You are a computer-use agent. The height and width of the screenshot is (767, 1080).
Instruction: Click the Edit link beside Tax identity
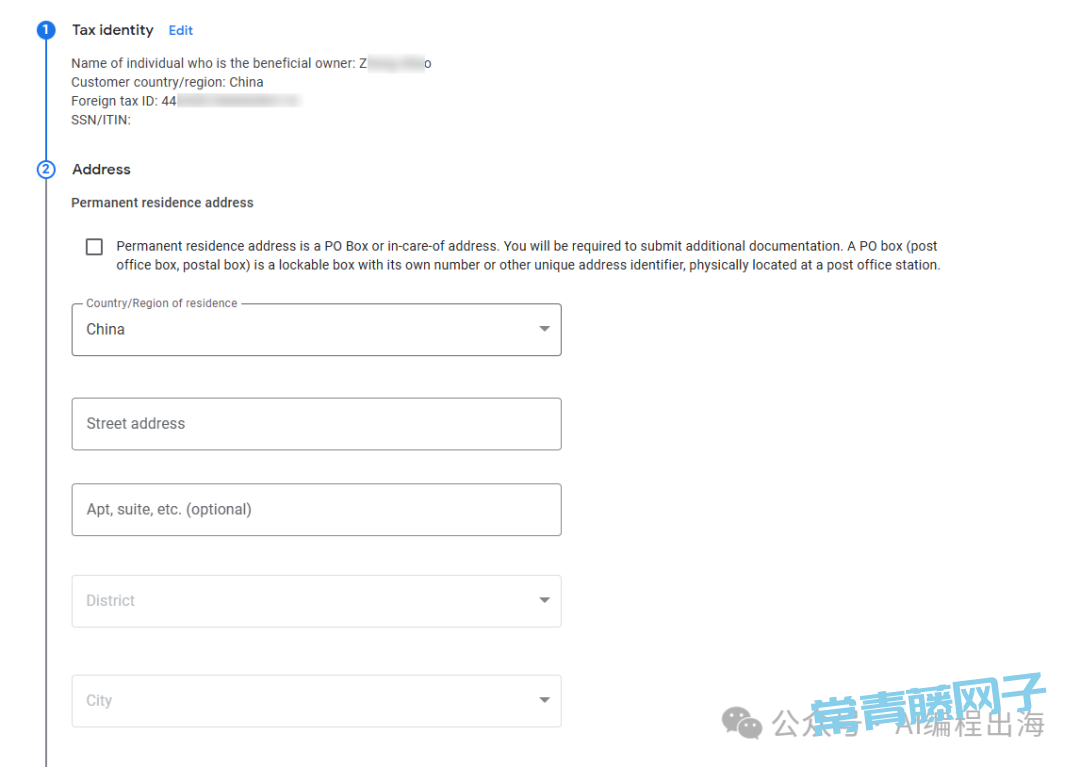pos(181,30)
